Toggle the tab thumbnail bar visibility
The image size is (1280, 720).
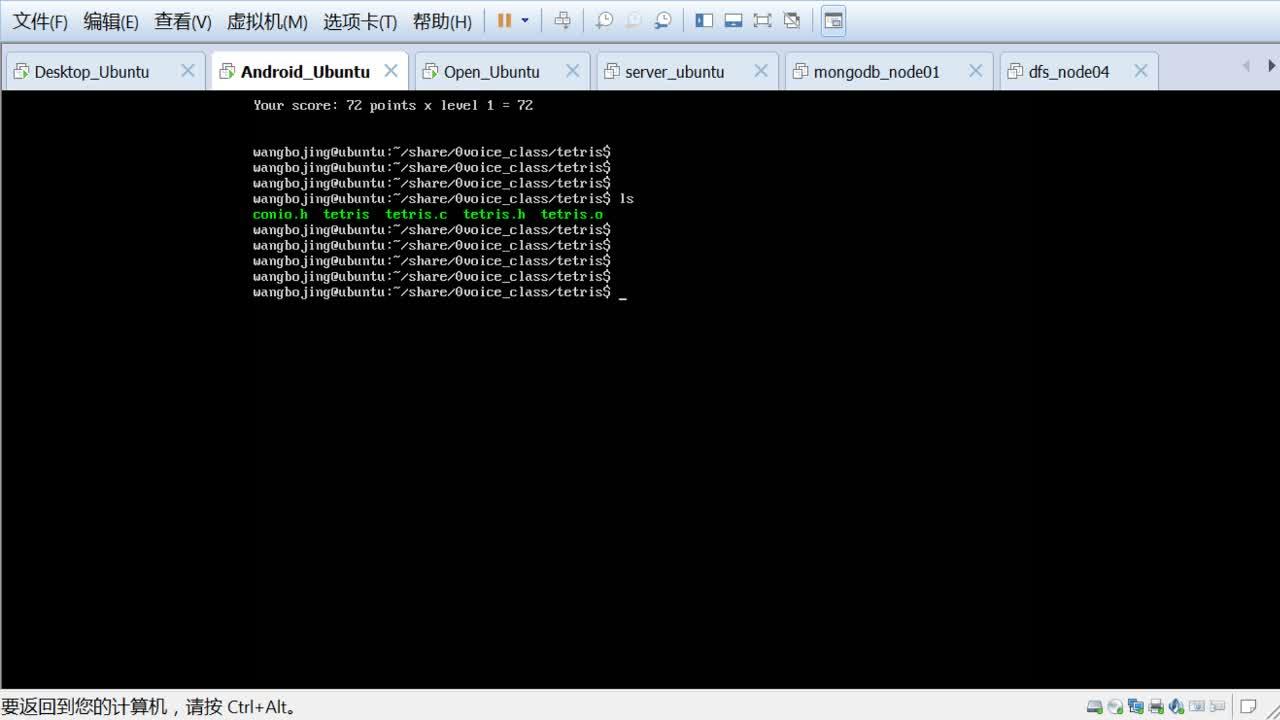tap(733, 20)
